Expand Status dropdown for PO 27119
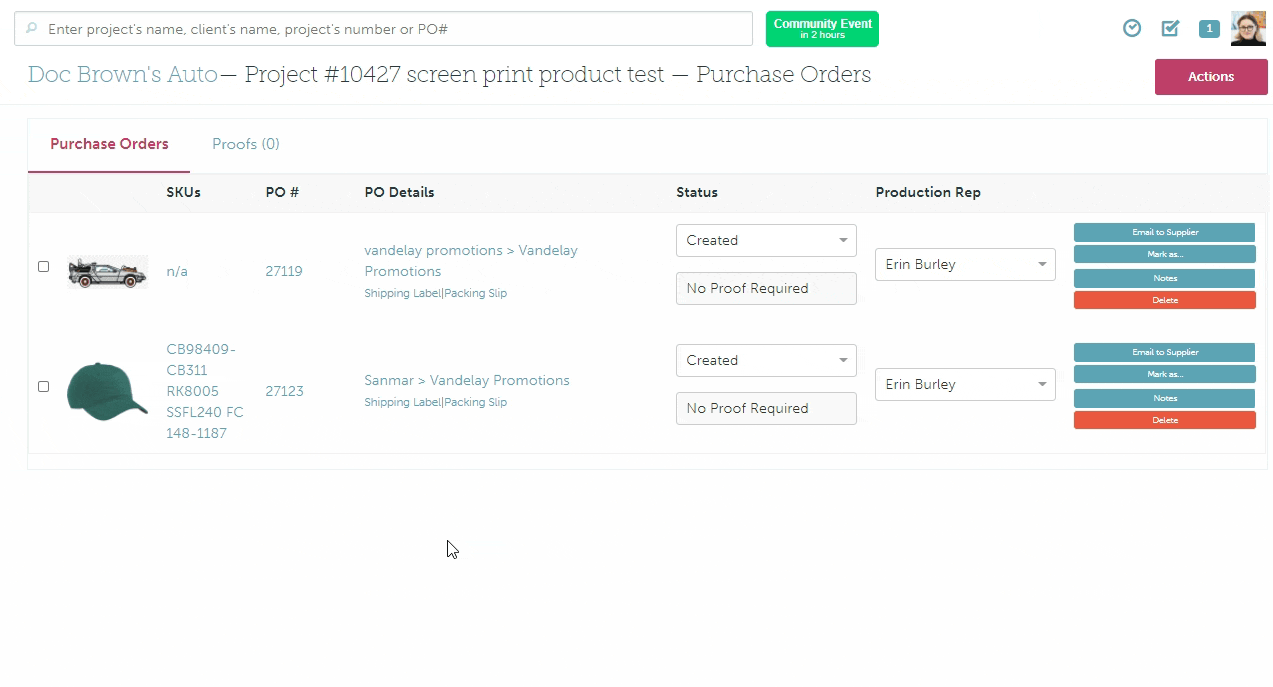Image resolution: width=1273 pixels, height=687 pixels. (766, 241)
